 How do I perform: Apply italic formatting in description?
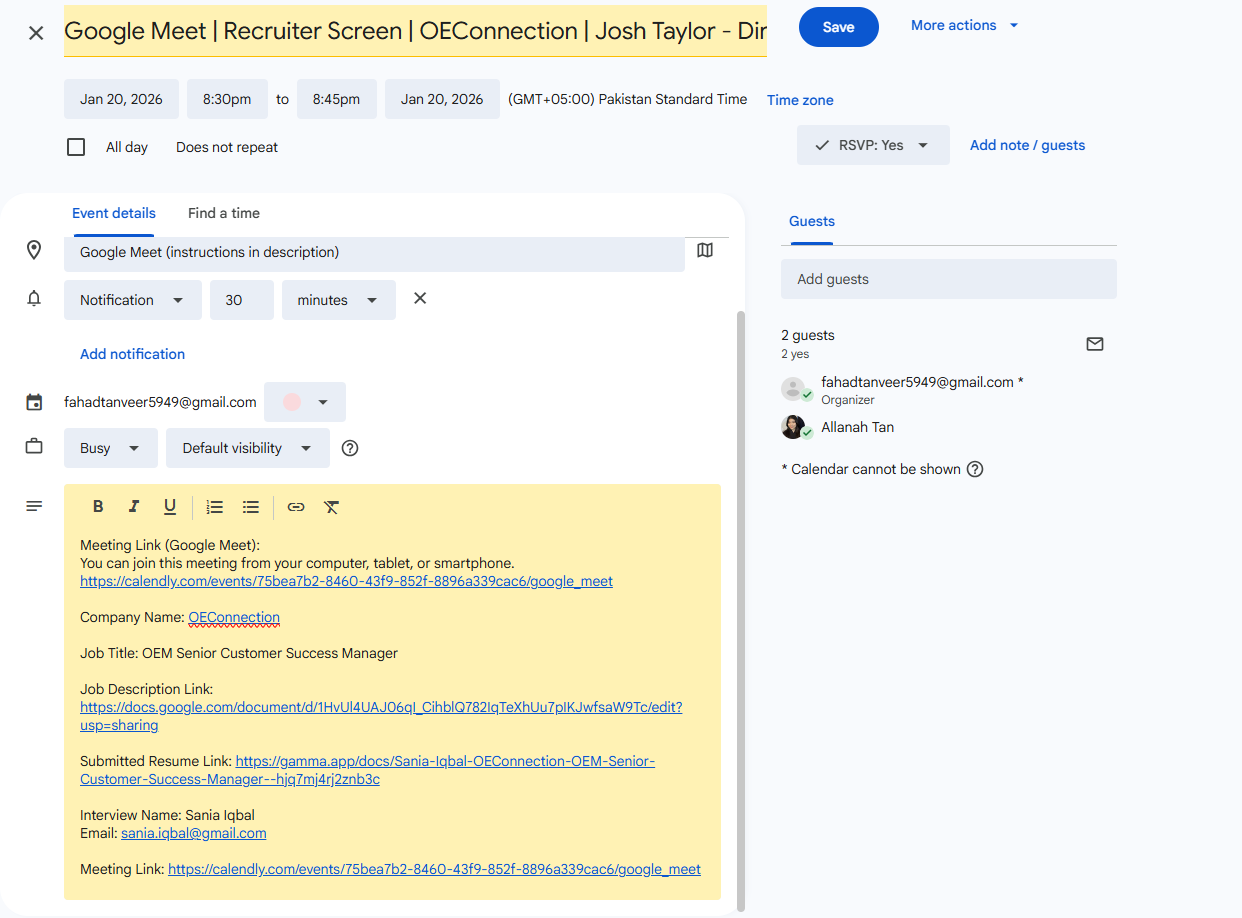pos(134,507)
